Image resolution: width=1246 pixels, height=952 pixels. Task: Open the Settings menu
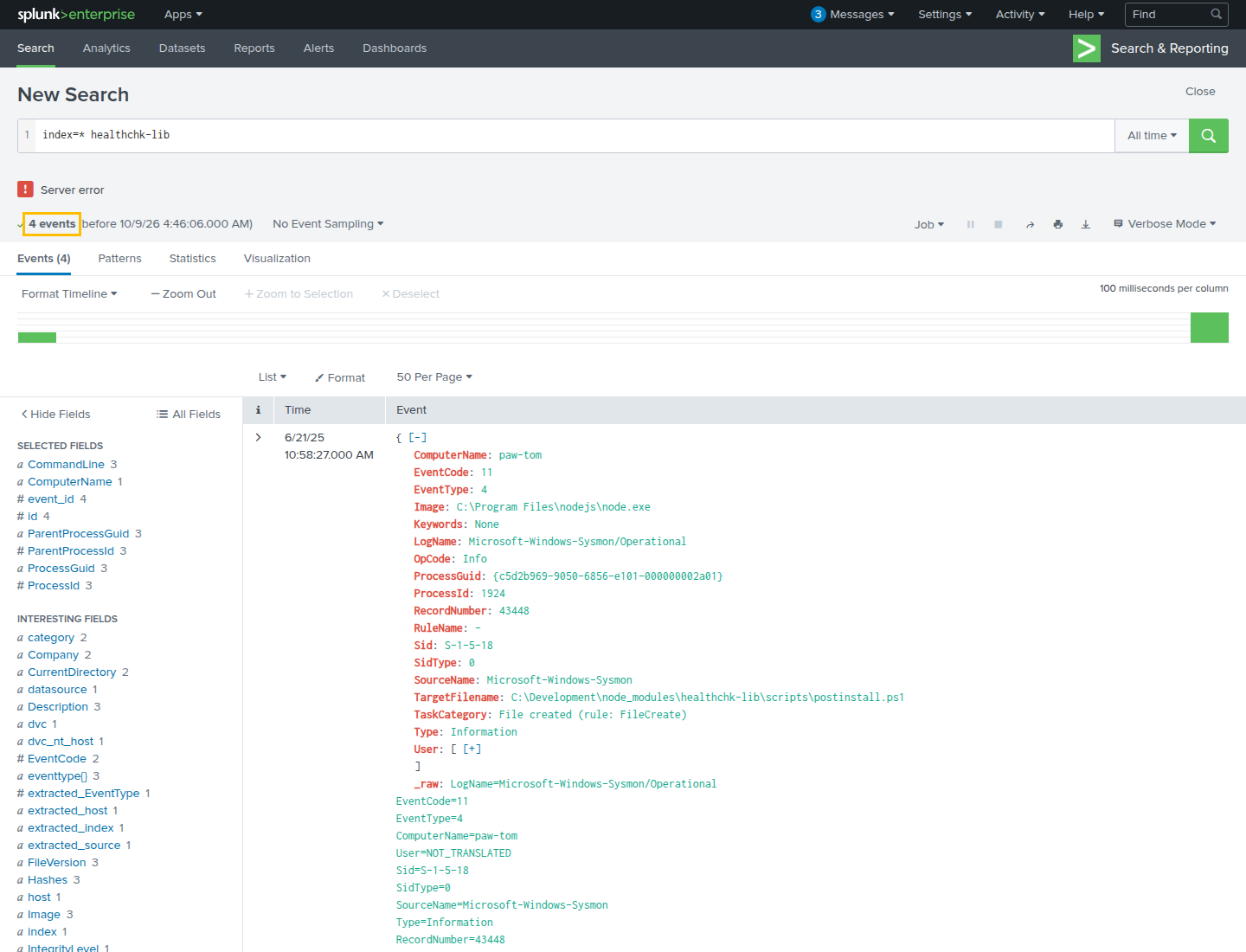point(945,15)
